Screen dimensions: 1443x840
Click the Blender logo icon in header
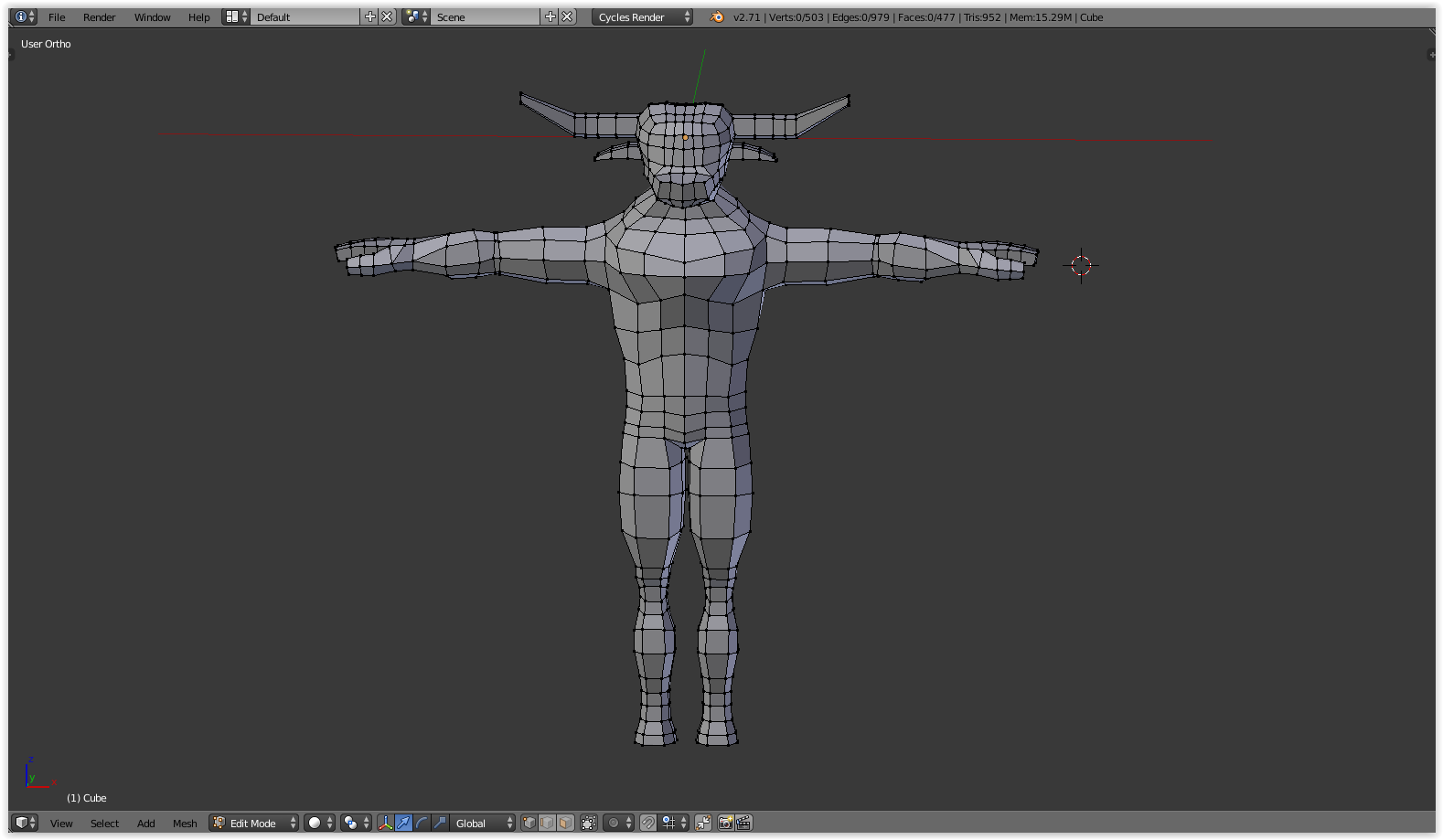pyautogui.click(x=717, y=16)
